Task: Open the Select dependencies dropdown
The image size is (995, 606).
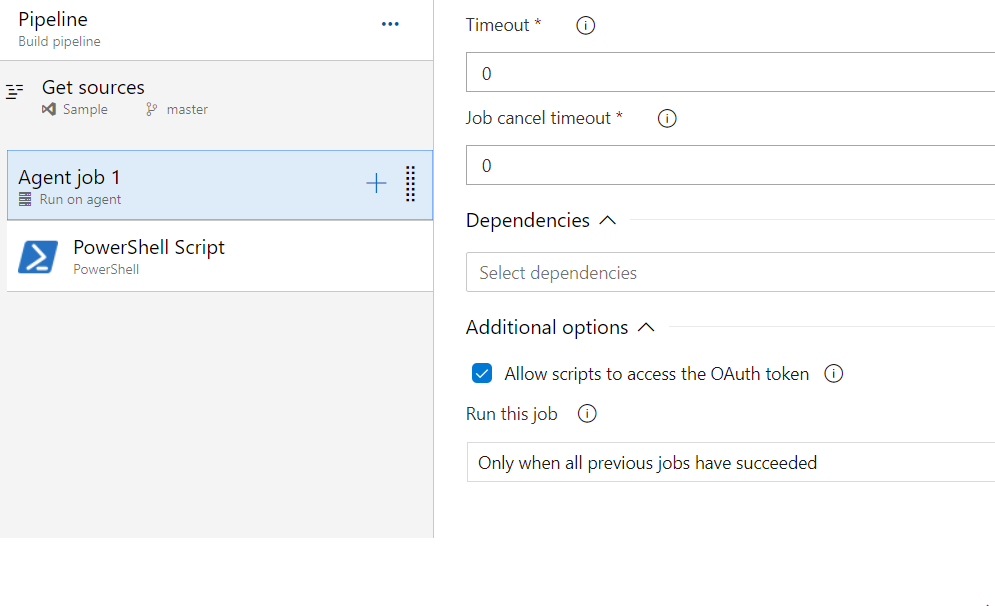Action: pos(730,273)
